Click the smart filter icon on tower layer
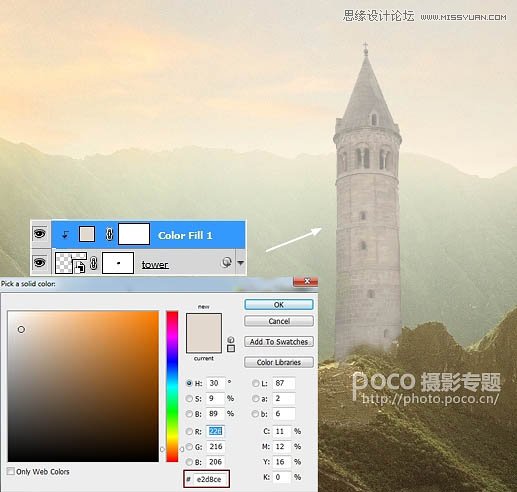Image resolution: width=517 pixels, height=492 pixels. click(x=226, y=262)
